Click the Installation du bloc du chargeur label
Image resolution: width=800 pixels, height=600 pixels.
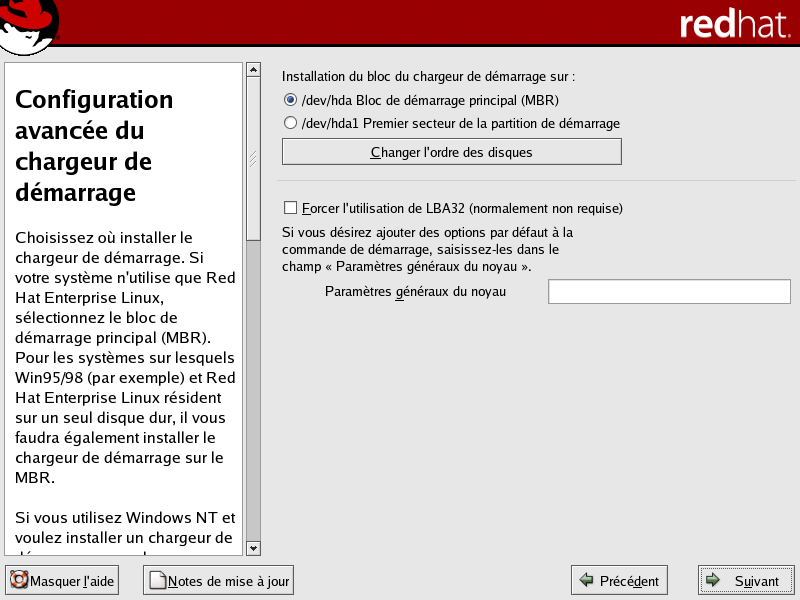(428, 76)
